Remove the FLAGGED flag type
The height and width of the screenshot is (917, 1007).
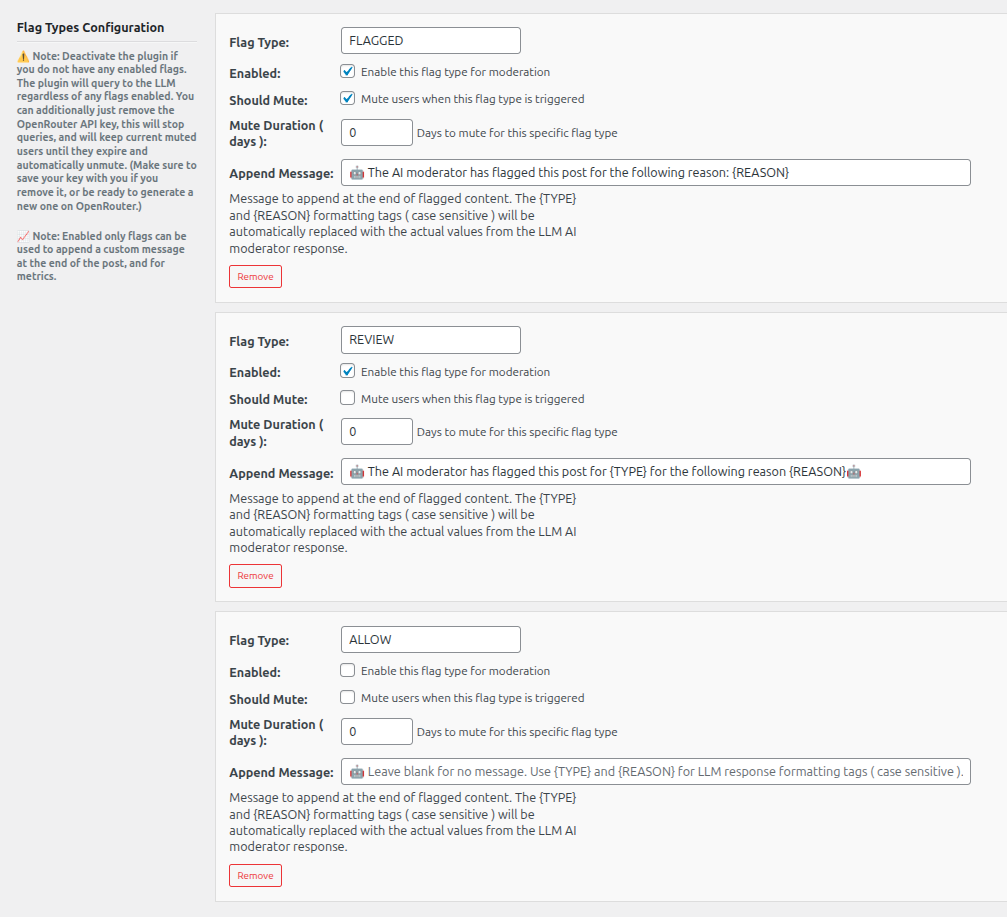255,276
